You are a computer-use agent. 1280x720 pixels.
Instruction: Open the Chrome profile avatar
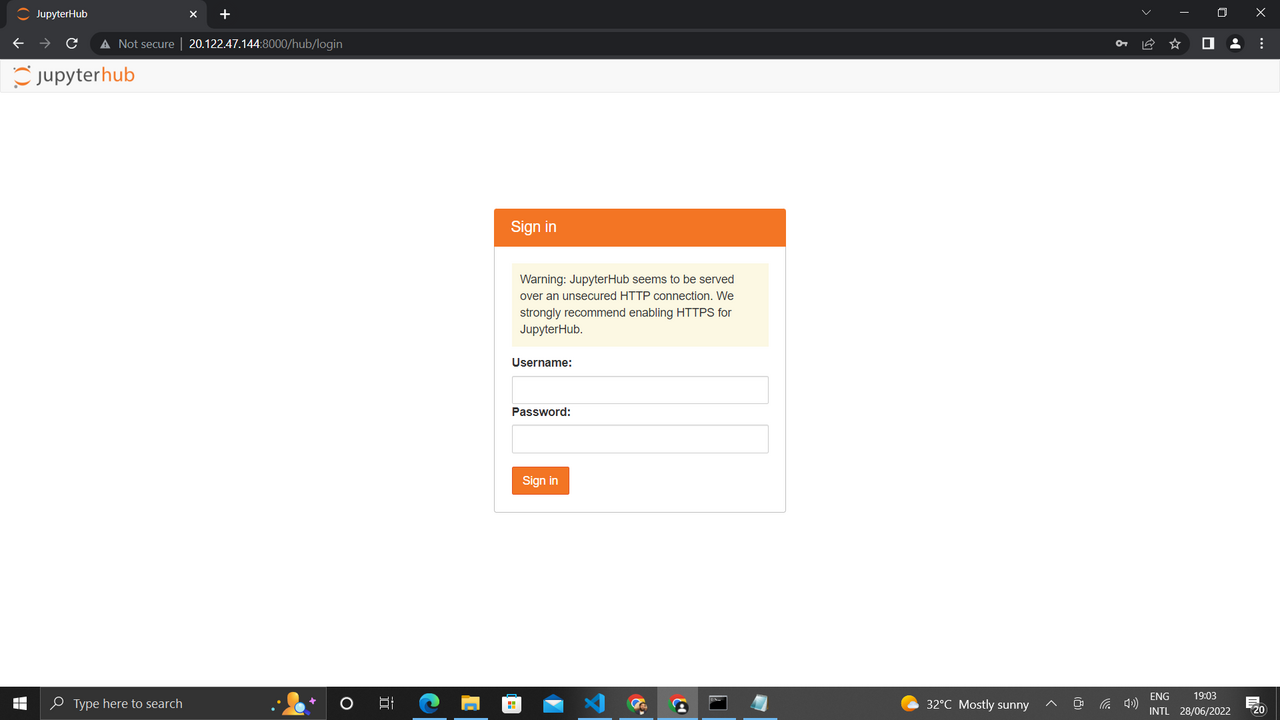click(x=1235, y=44)
